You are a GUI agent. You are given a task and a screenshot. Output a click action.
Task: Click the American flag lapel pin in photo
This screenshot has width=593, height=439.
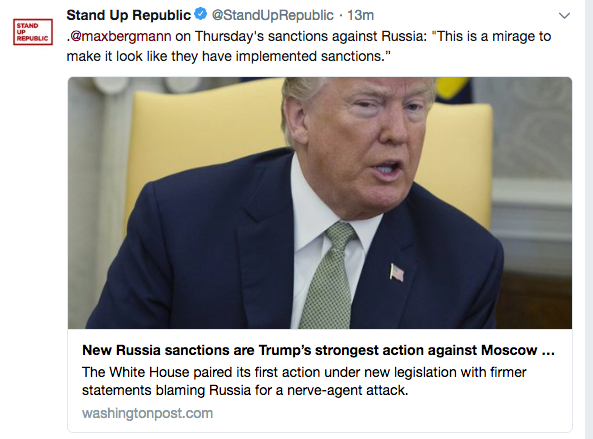397,272
